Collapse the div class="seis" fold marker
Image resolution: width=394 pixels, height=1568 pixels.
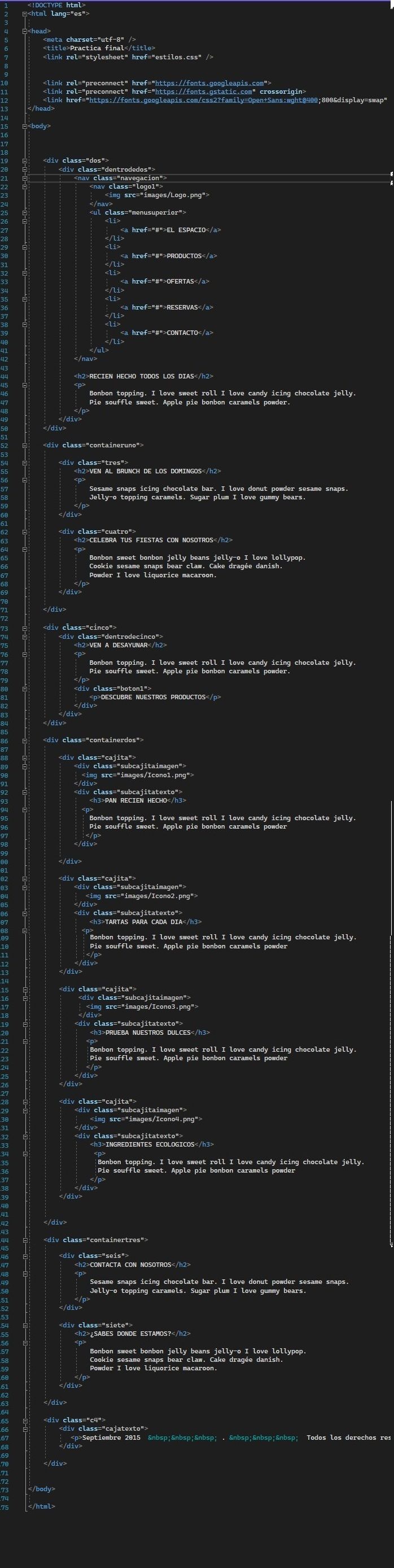[24, 1255]
